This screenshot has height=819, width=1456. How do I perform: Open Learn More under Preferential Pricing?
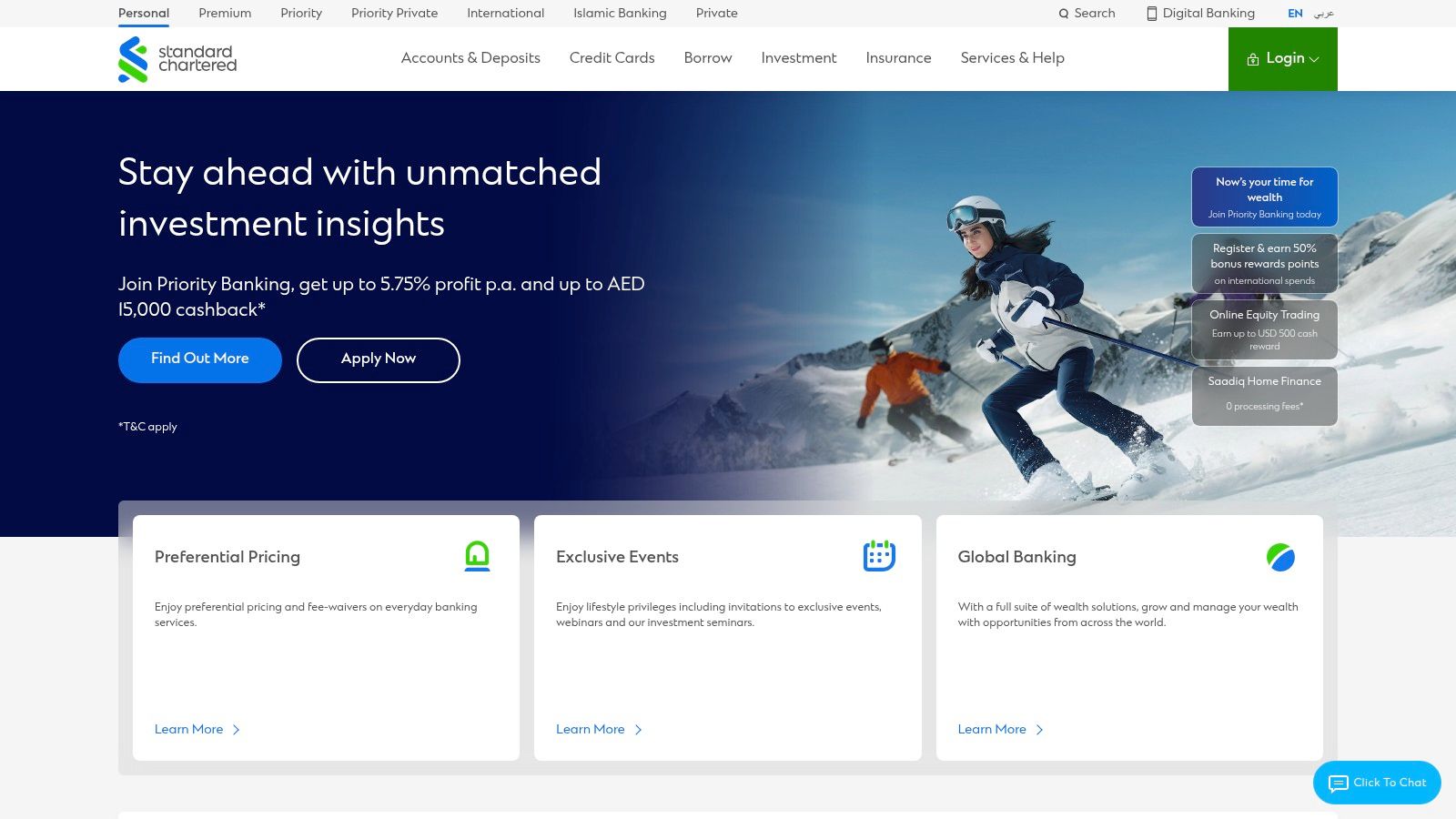click(187, 729)
